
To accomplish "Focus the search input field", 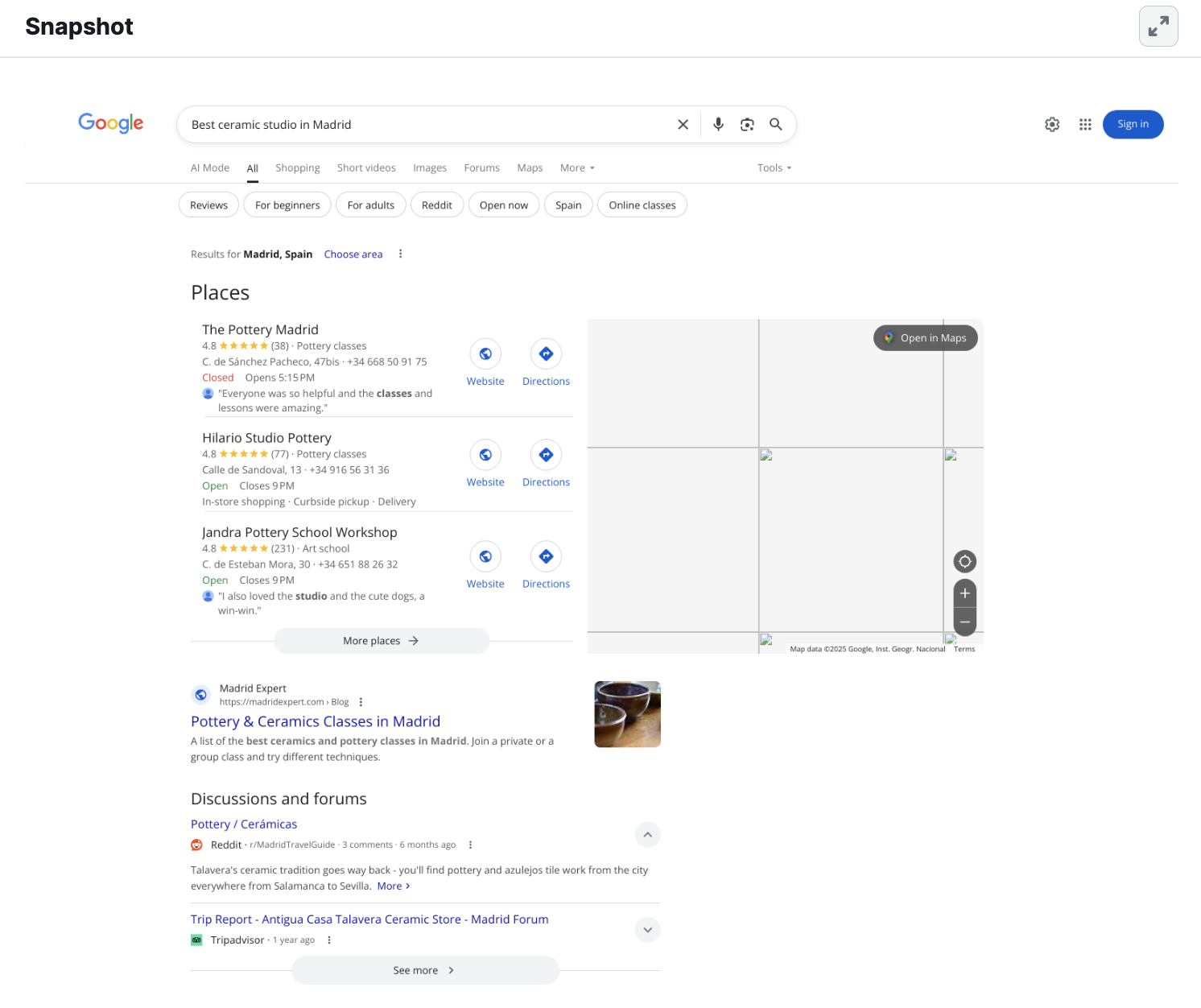I will 427,125.
